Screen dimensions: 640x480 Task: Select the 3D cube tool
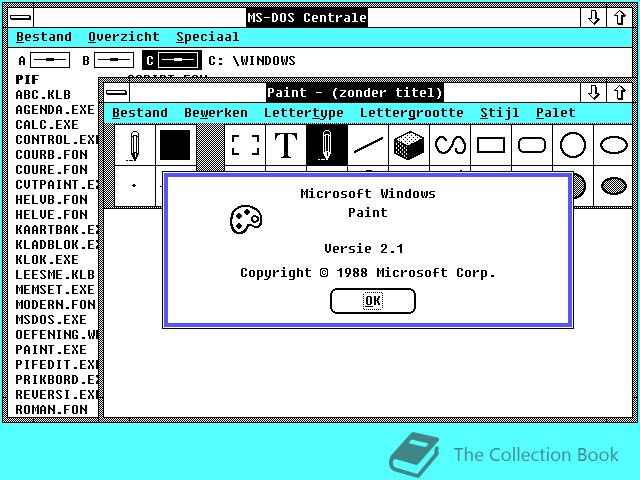tap(409, 145)
